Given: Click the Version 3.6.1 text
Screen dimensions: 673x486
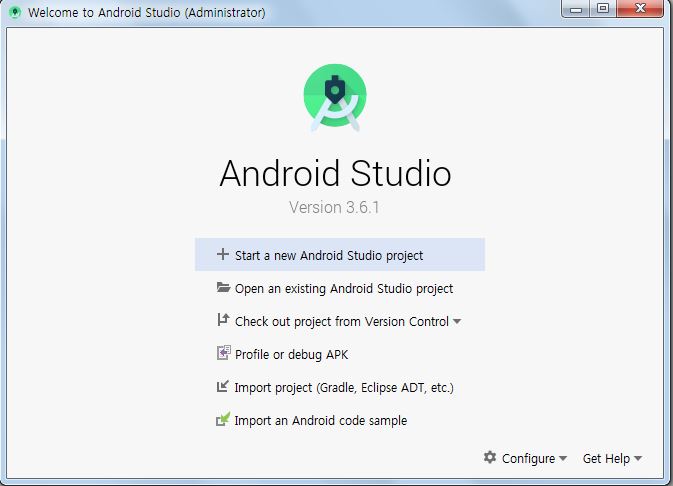Looking at the screenshot, I should 334,207.
